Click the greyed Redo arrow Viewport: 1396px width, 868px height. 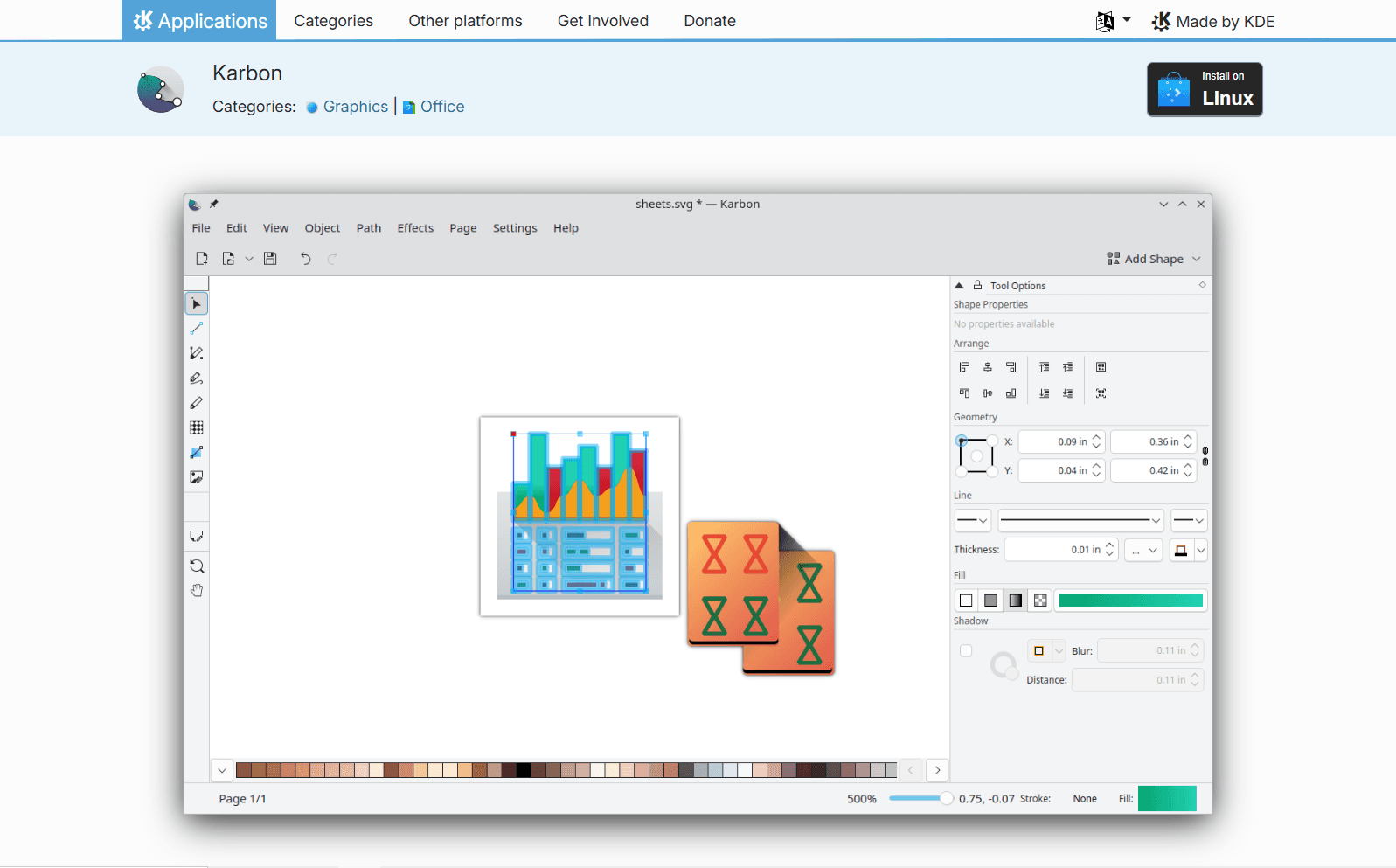click(332, 259)
